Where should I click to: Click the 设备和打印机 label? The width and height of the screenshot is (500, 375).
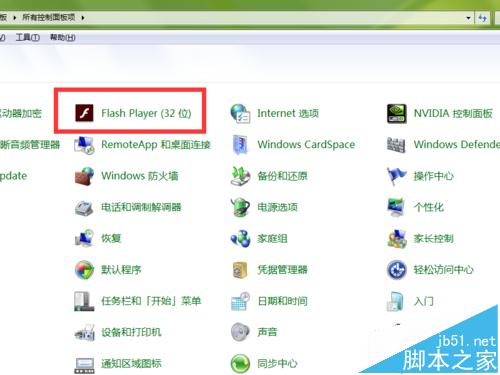click(131, 332)
